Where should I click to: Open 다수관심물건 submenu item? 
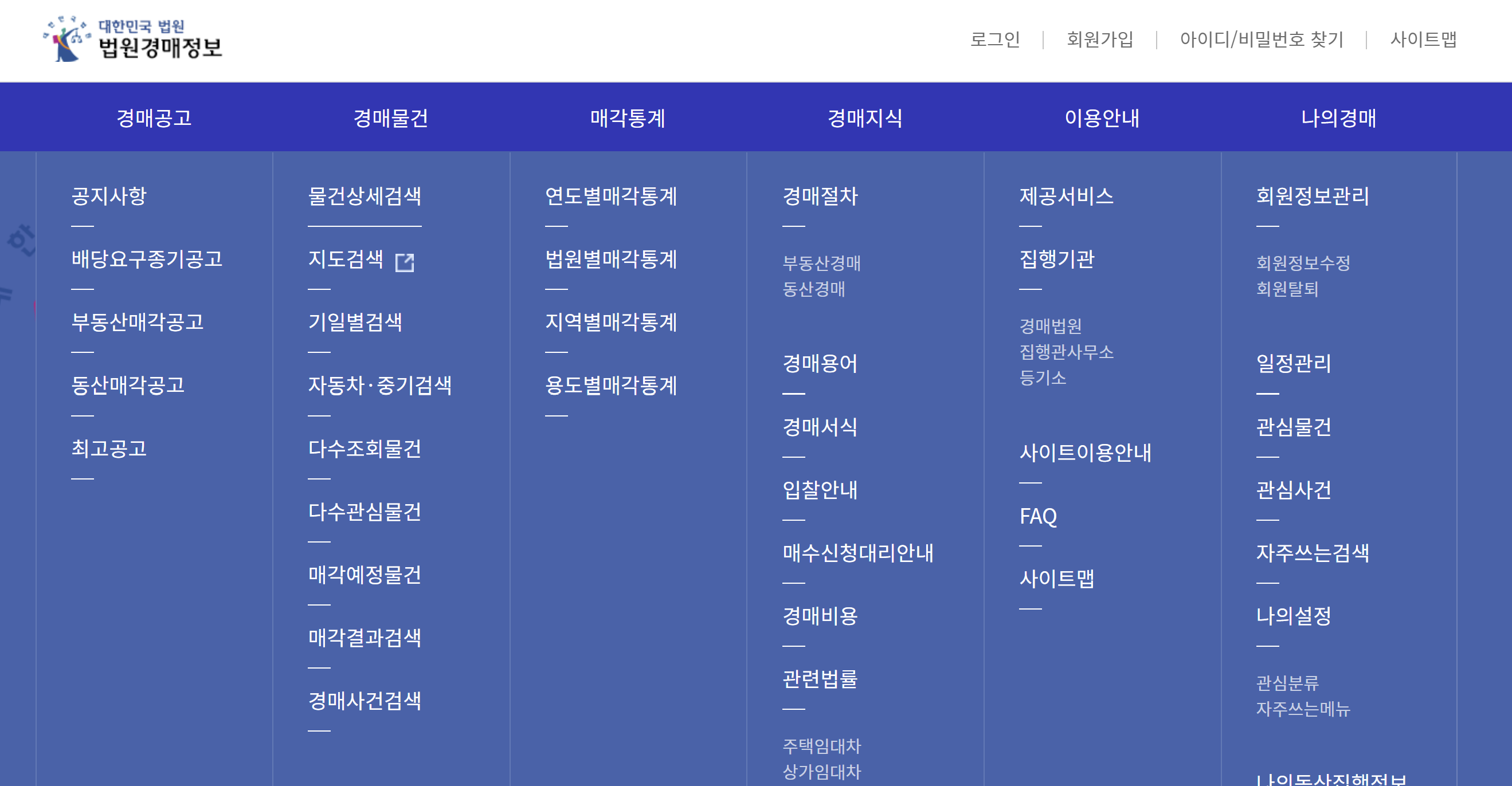point(365,511)
